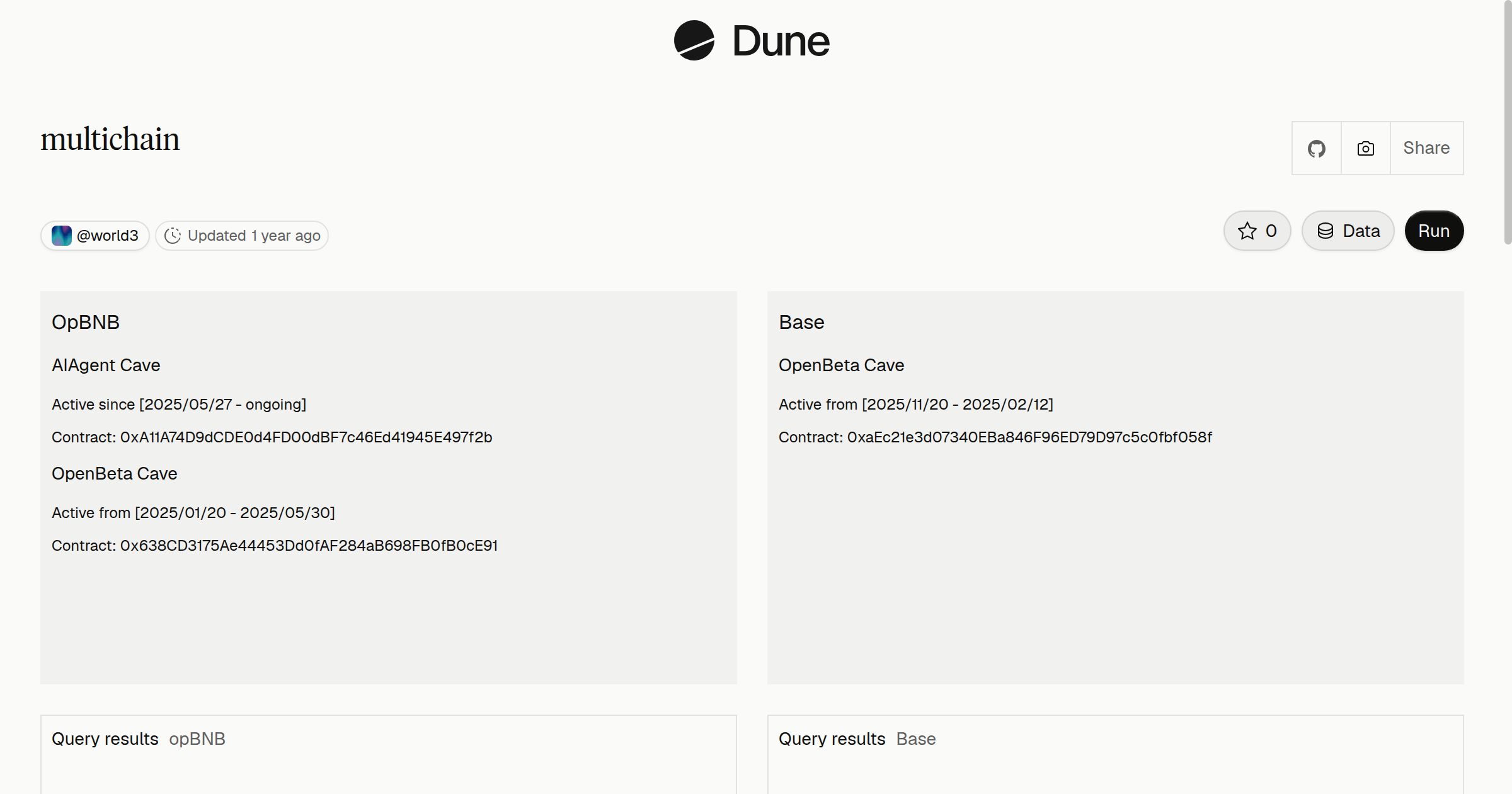Open the GitHub icon button
The image size is (1512, 794).
point(1317,148)
